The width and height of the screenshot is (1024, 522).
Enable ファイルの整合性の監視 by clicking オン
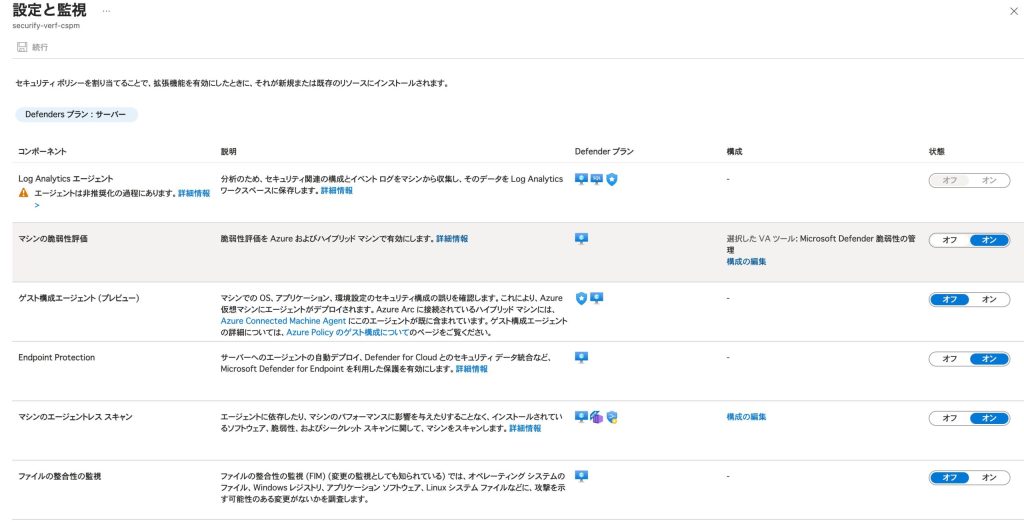click(989, 477)
